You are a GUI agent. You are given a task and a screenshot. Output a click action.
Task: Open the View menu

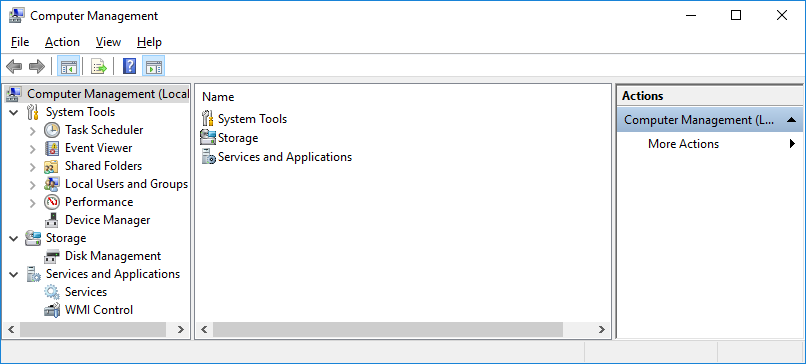108,42
